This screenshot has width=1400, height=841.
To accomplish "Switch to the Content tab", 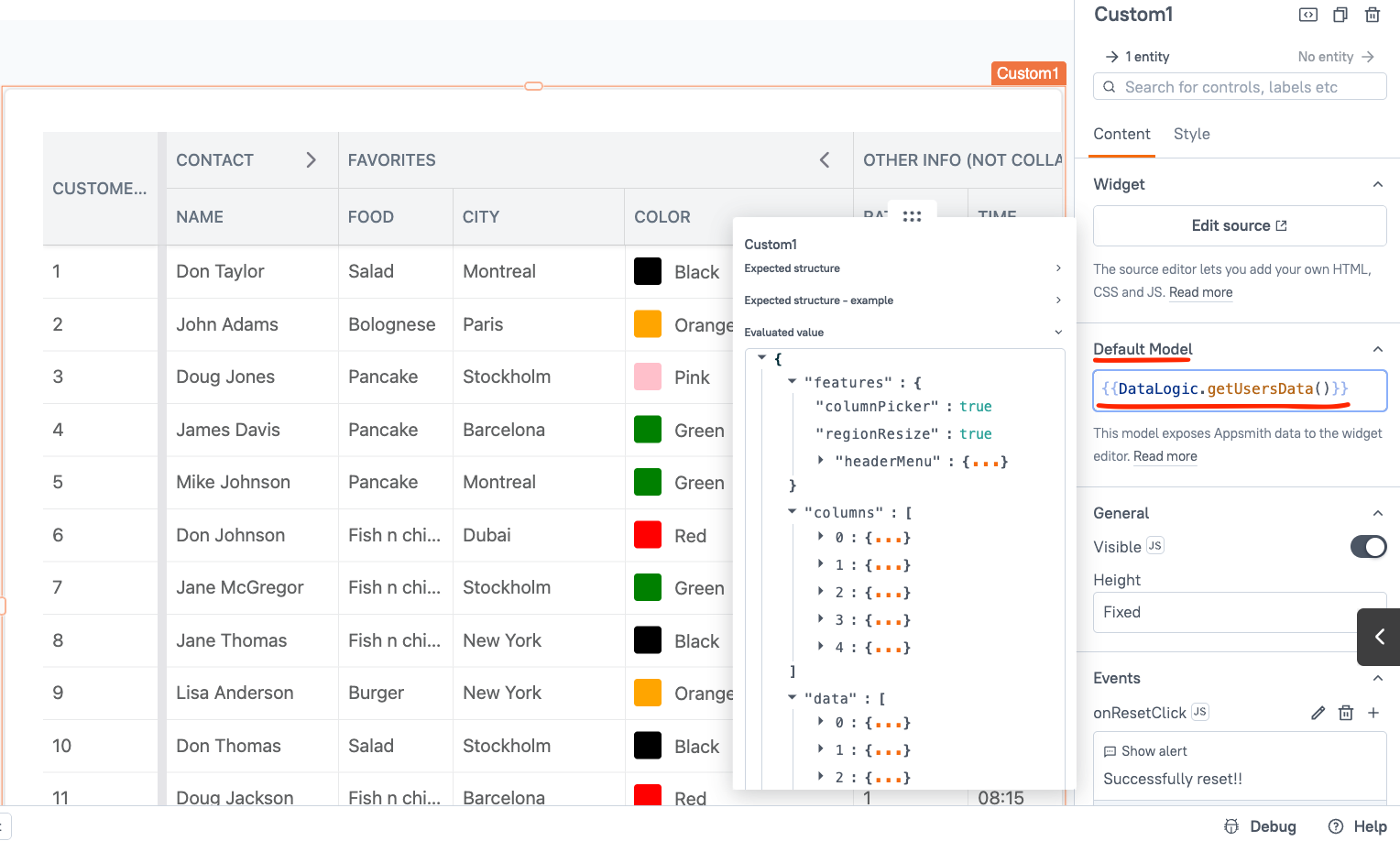I will click(x=1121, y=134).
